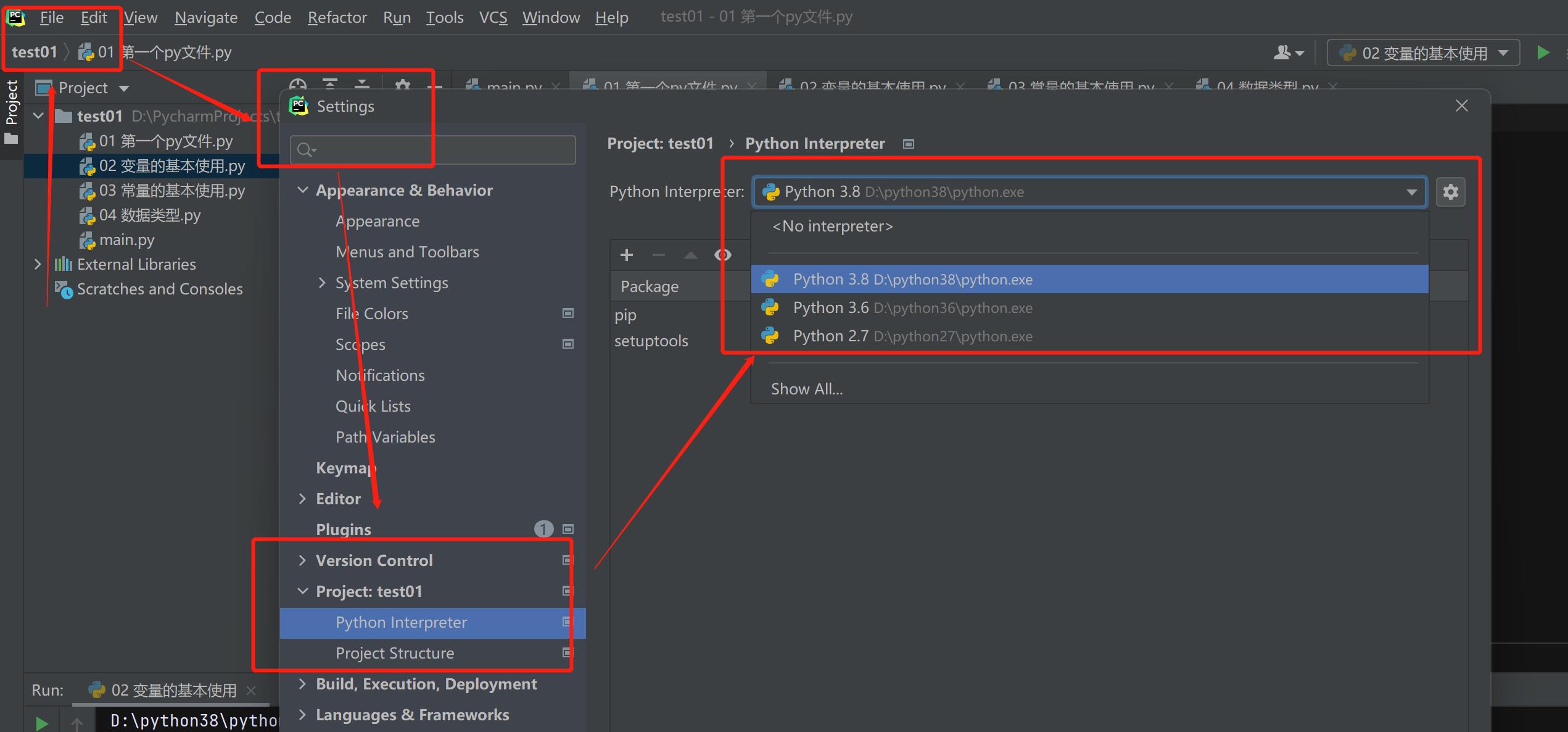Click the Project tool window sidebar button

point(12,111)
